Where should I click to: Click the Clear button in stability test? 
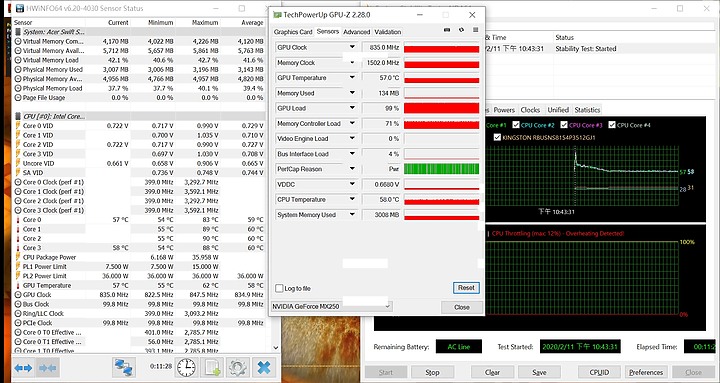tap(492, 372)
